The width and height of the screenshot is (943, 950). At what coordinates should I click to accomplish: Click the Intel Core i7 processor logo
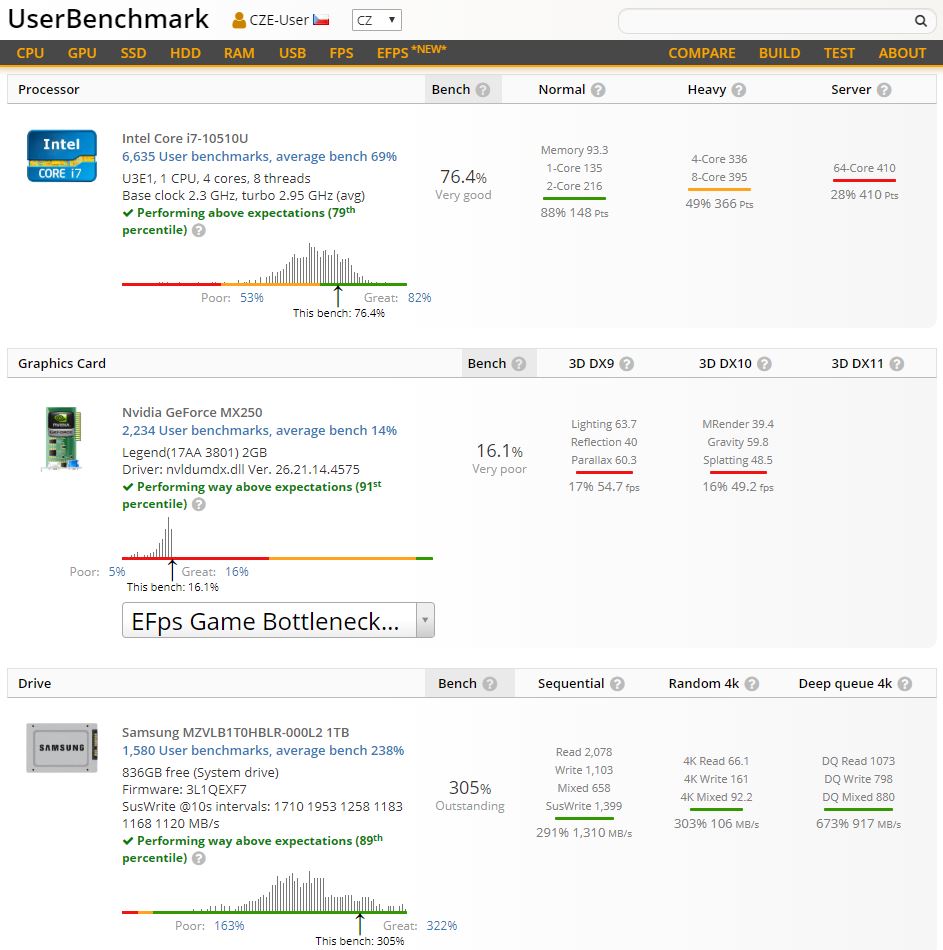tap(61, 156)
